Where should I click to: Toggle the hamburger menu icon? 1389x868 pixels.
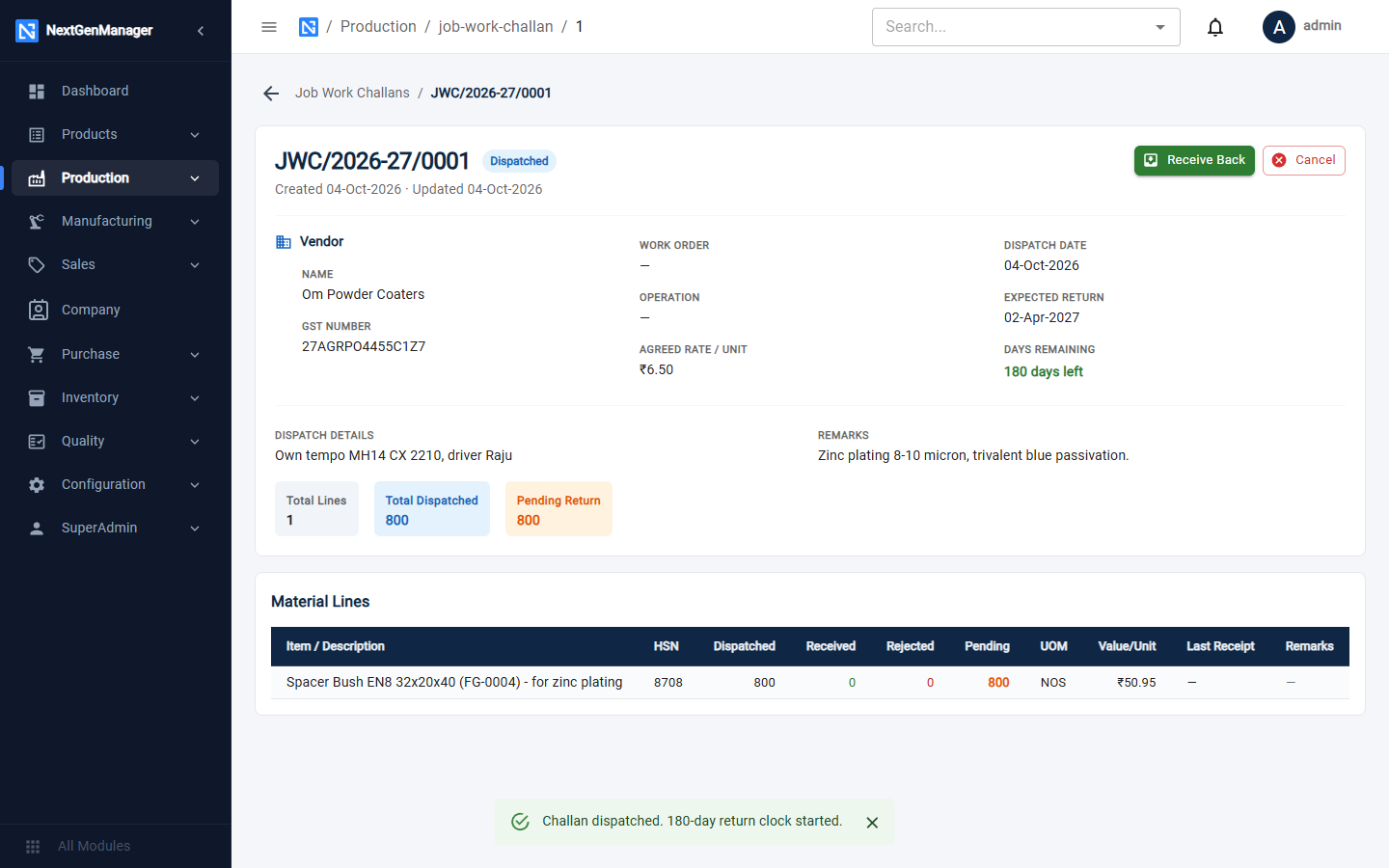pos(269,27)
